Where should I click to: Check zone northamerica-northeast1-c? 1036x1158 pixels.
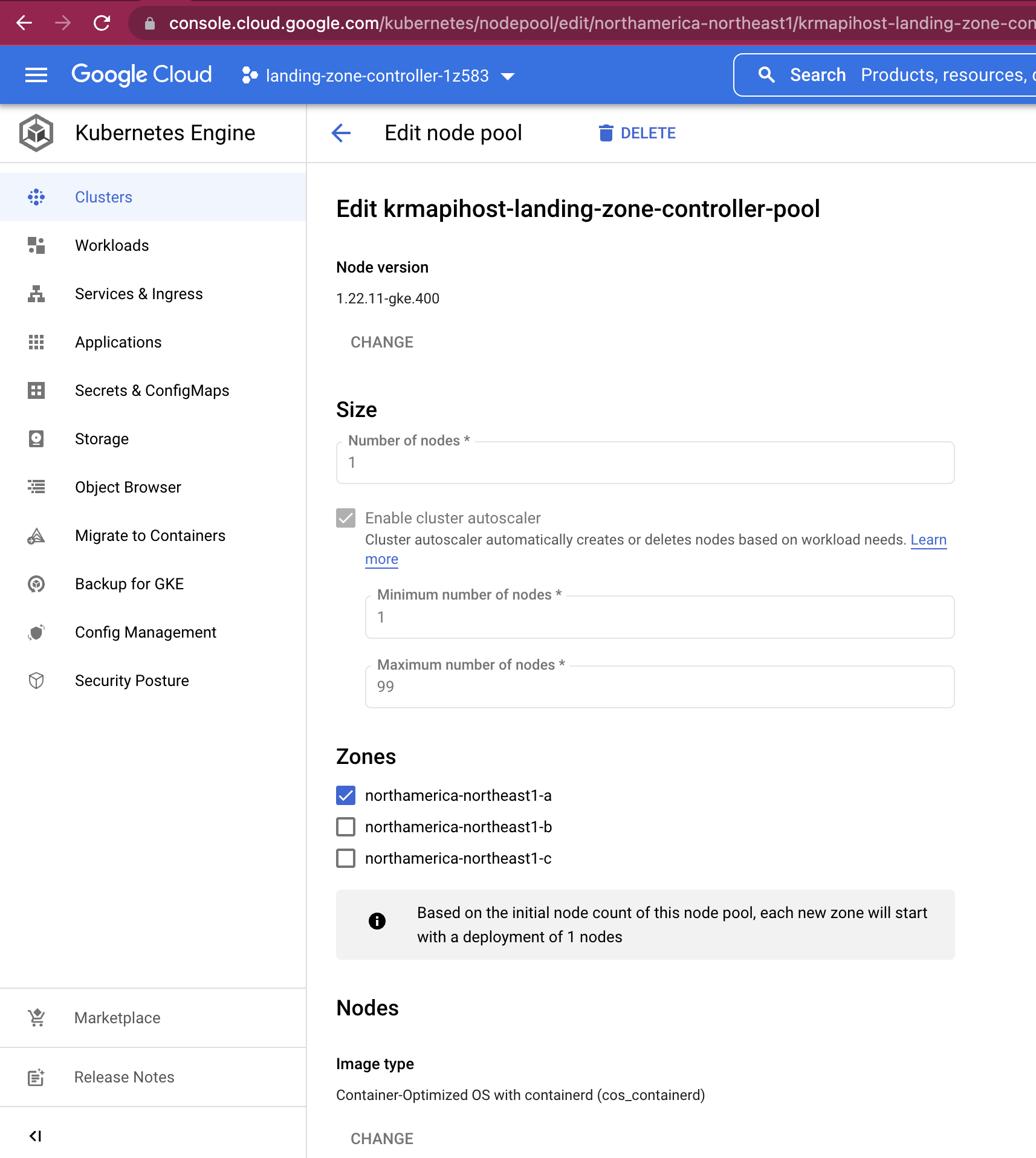345,858
